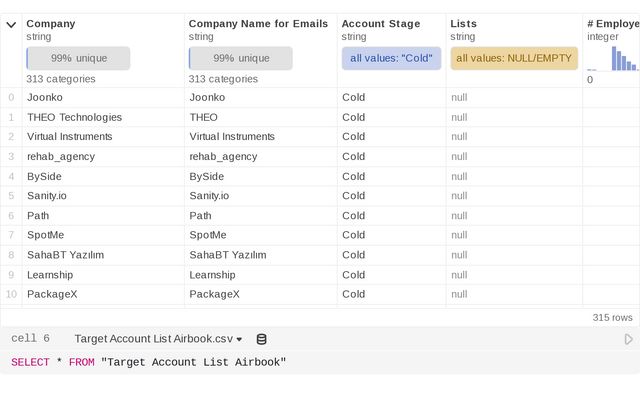The width and height of the screenshot is (640, 400).
Task: Select row number 10
Action: 11,294
